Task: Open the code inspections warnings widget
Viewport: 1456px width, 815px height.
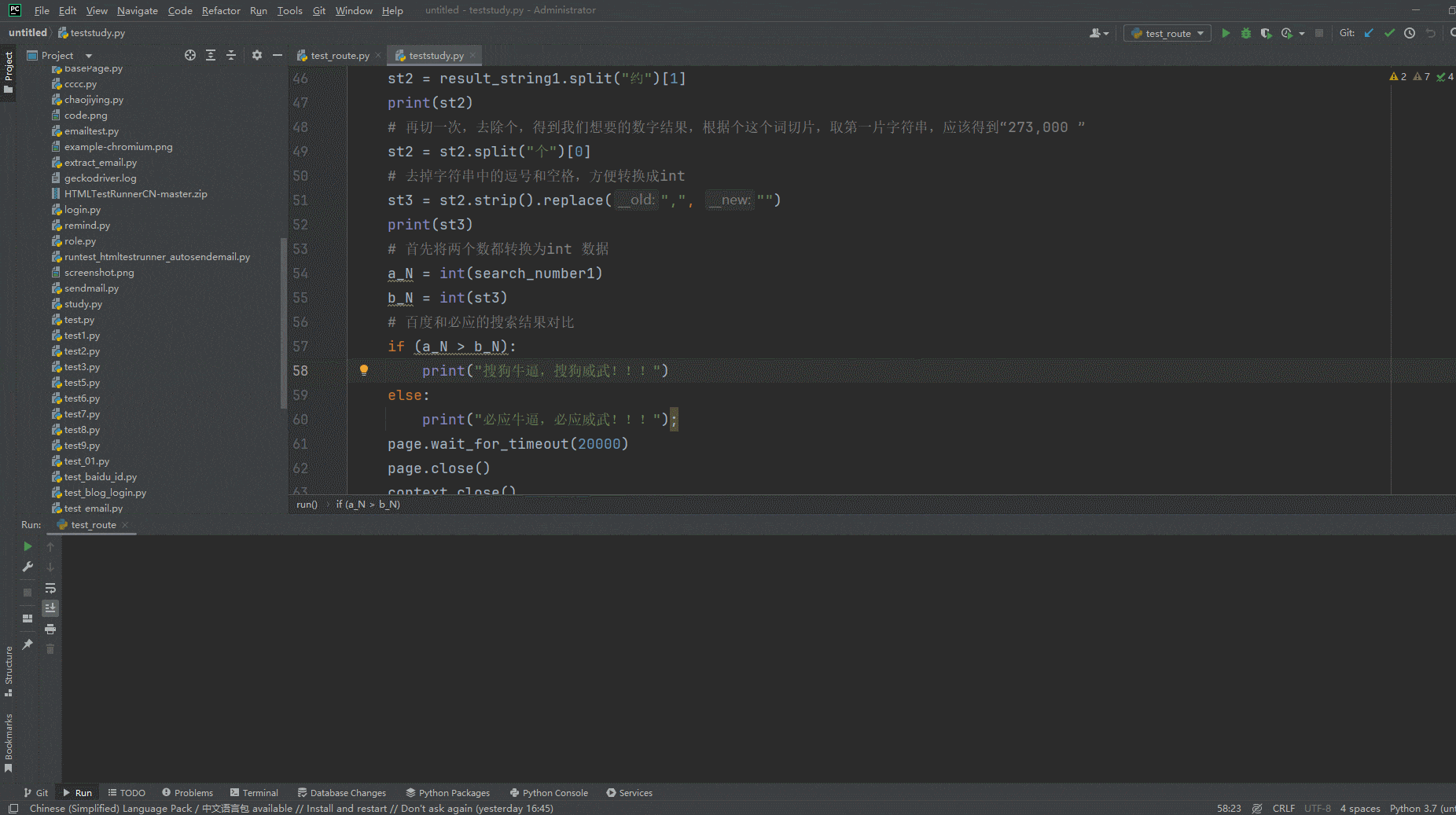Action: [1421, 76]
